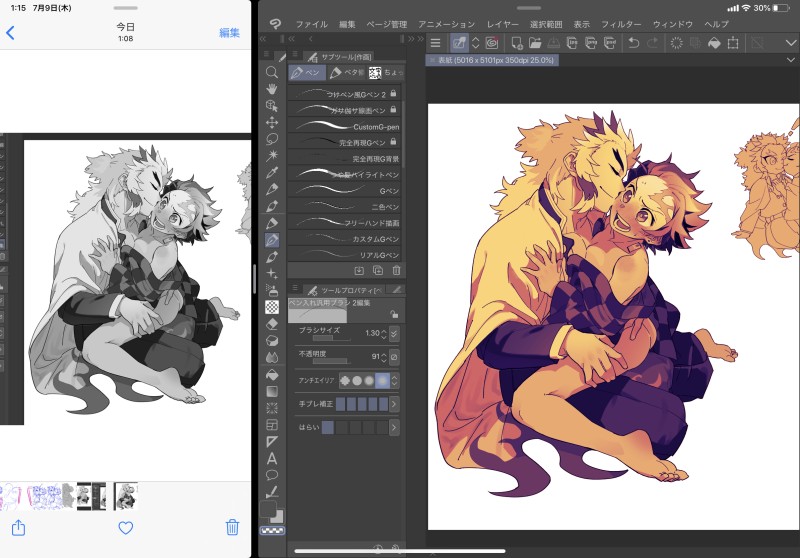Delete the photo with trash in Photos
Image resolution: width=800 pixels, height=558 pixels.
pos(233,527)
